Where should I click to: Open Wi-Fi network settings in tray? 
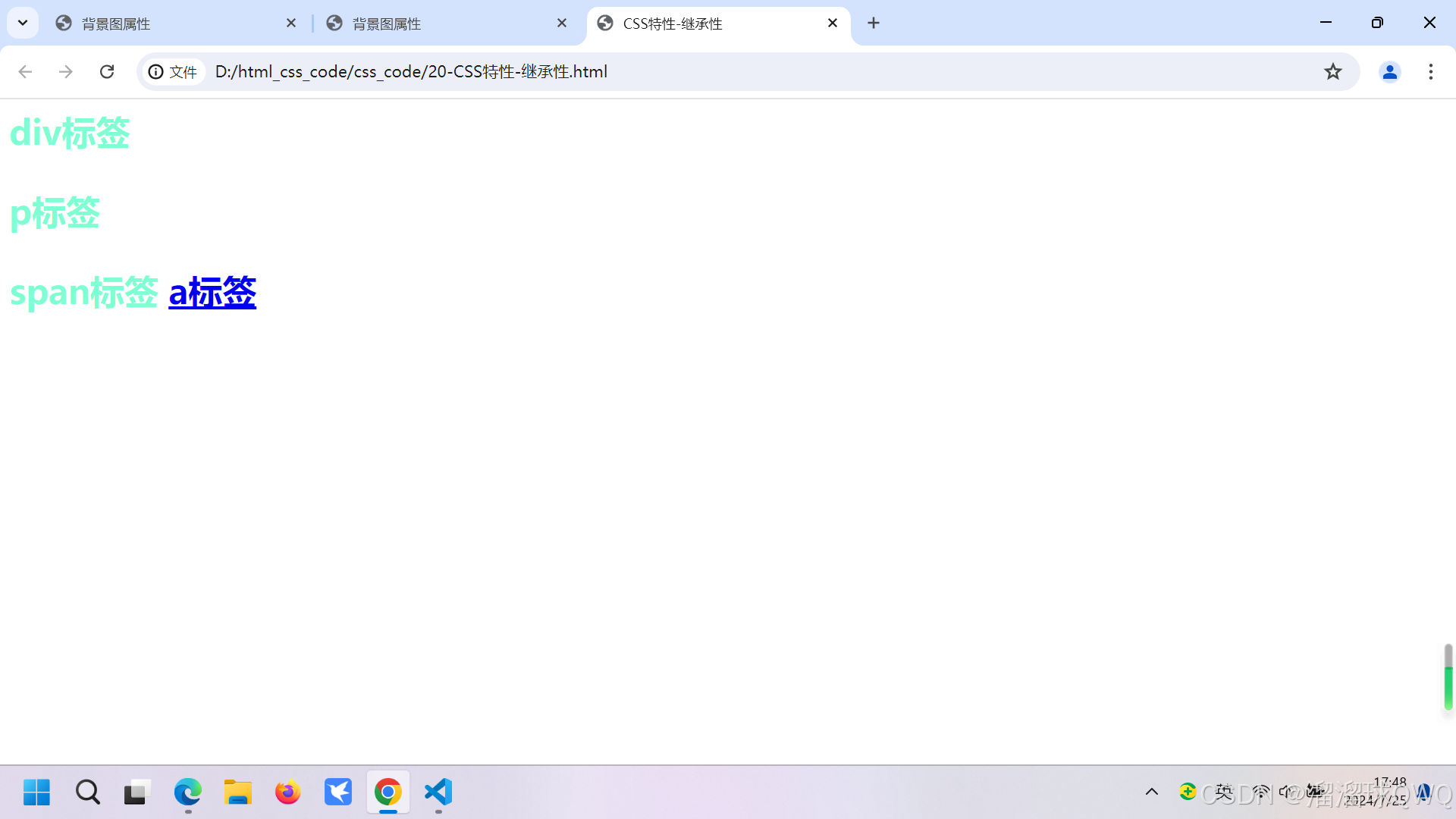click(x=1261, y=792)
